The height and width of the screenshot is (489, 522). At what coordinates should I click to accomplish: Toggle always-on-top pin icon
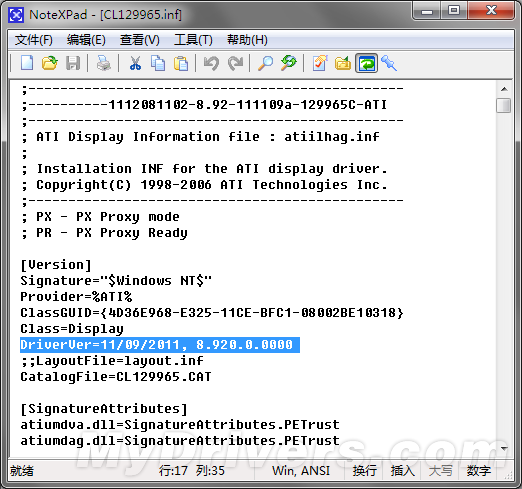[x=389, y=63]
